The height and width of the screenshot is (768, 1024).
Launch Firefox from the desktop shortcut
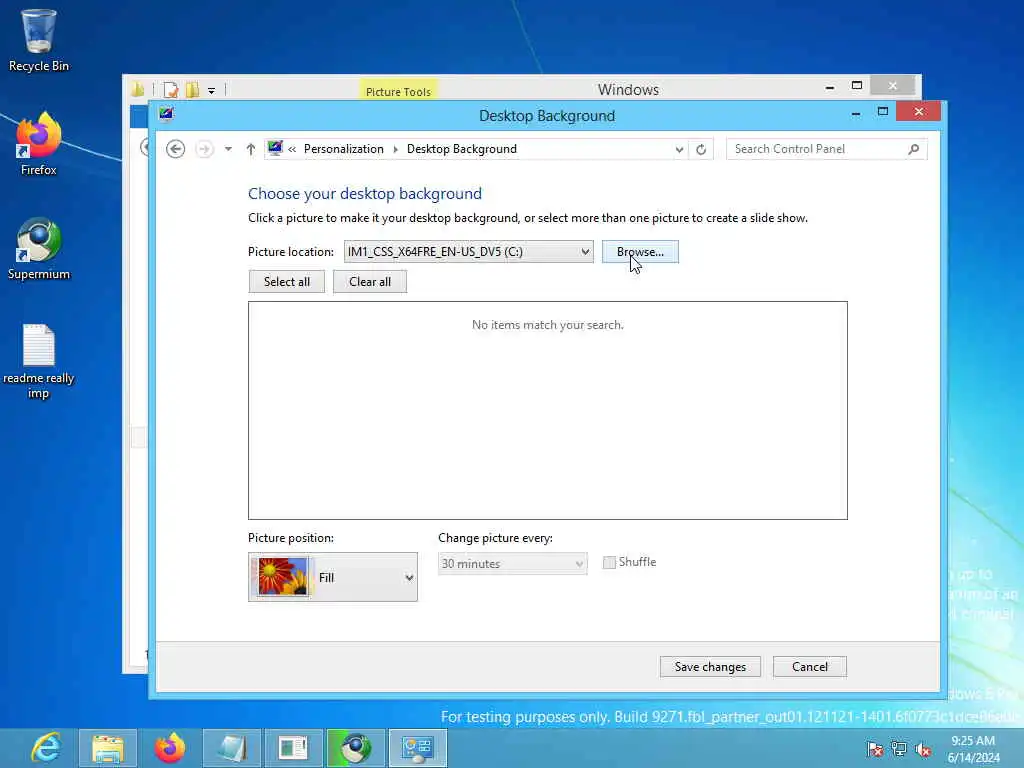39,144
